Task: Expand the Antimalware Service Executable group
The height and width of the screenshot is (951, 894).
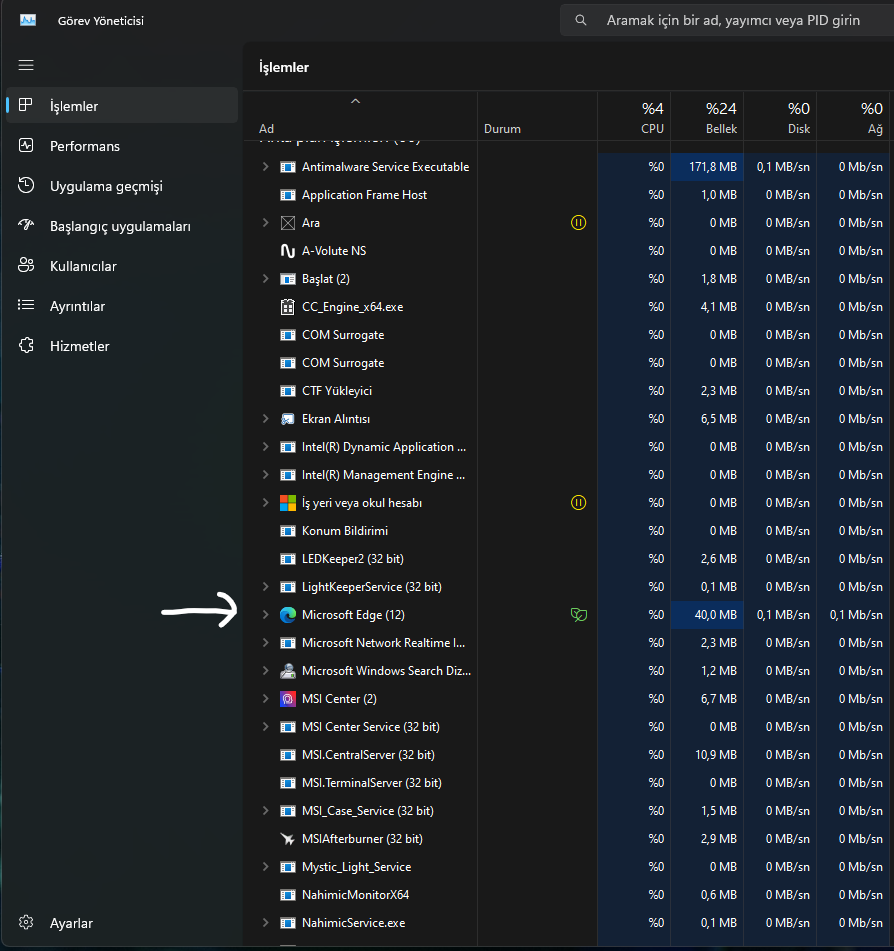Action: tap(265, 166)
